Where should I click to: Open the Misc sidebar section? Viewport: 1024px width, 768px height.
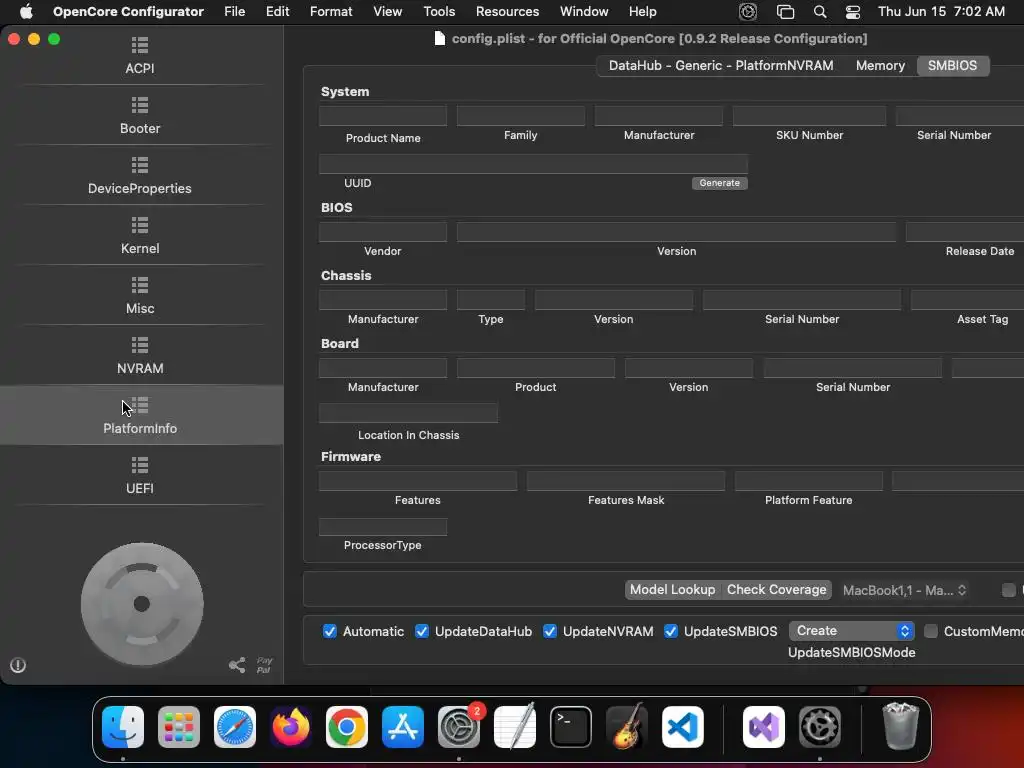tap(140, 296)
